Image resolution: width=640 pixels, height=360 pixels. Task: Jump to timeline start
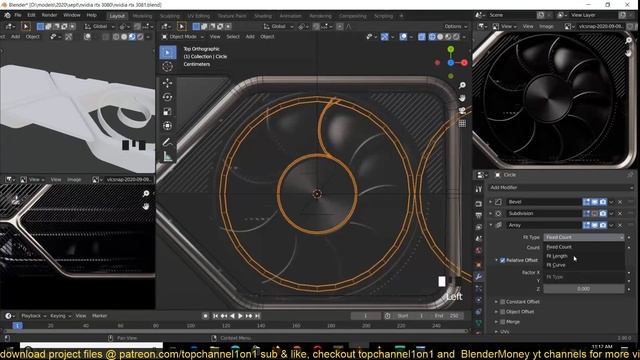215,316
